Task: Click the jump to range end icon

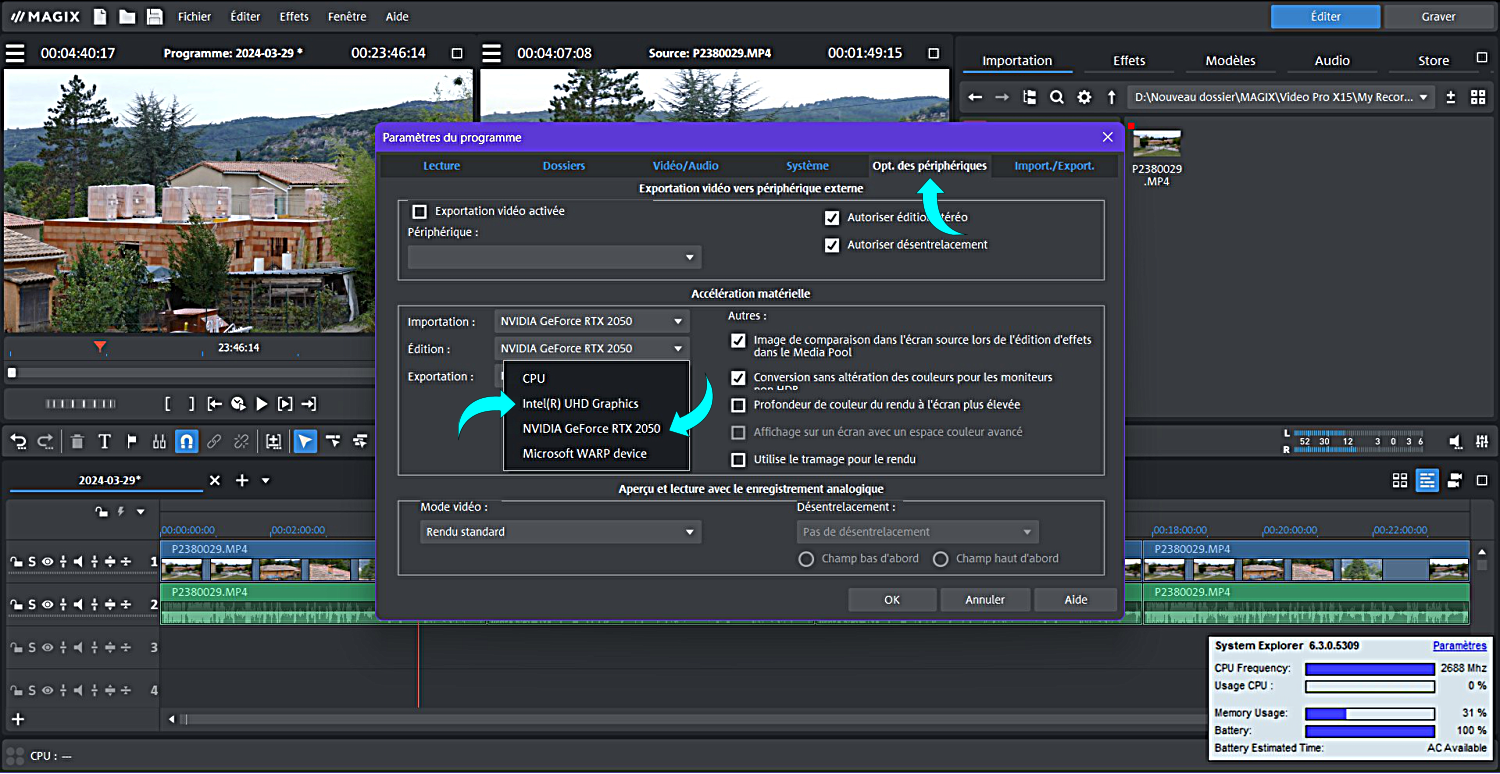Action: click(309, 404)
